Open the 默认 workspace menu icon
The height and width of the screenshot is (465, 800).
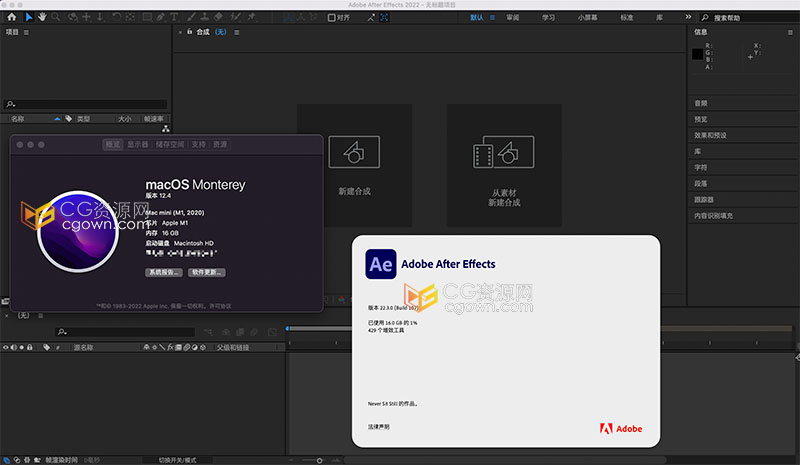coord(492,17)
